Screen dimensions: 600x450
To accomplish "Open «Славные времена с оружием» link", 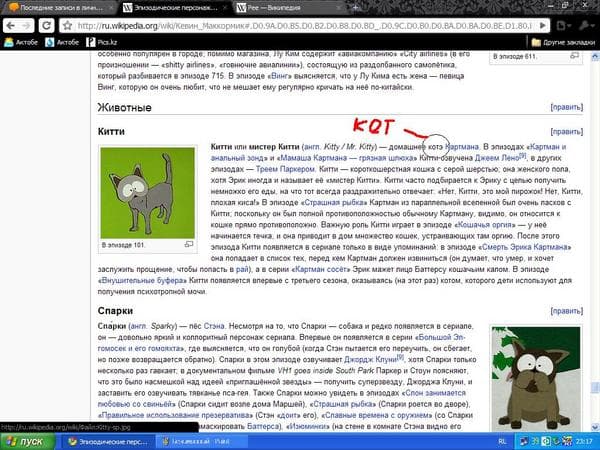I will click(377, 415).
